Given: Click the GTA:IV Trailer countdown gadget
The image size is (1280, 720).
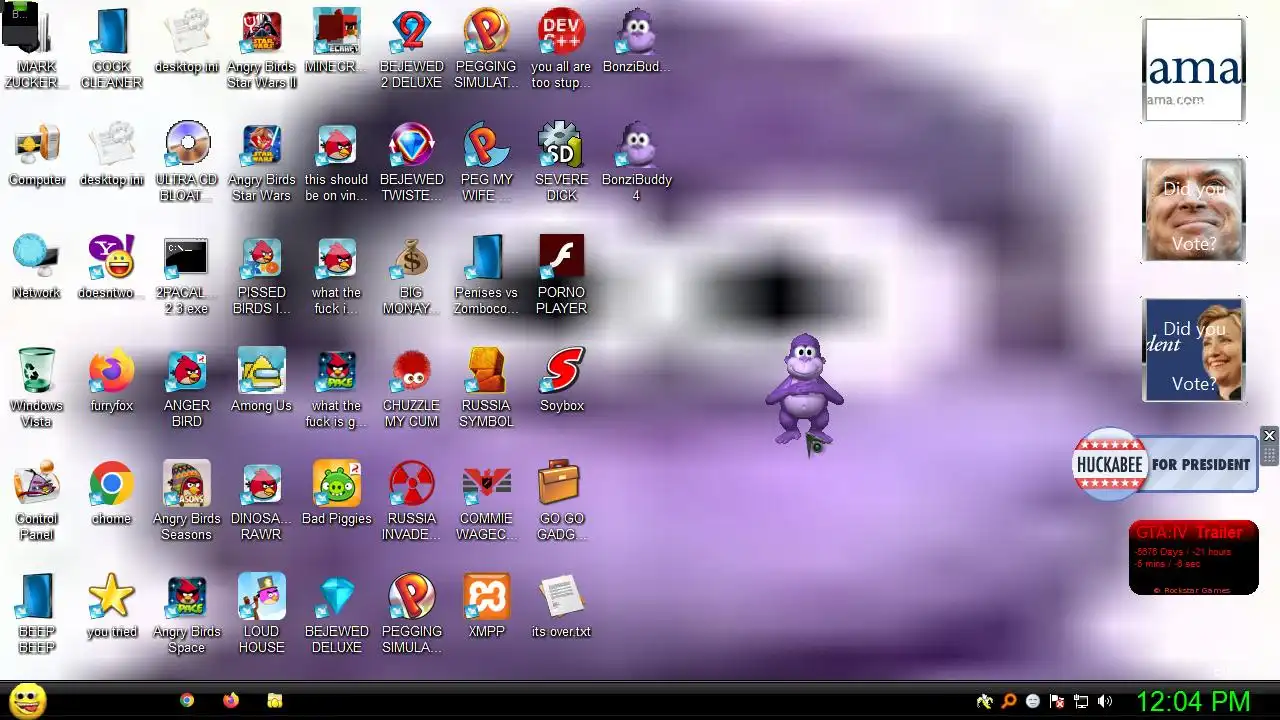Looking at the screenshot, I should [x=1193, y=557].
